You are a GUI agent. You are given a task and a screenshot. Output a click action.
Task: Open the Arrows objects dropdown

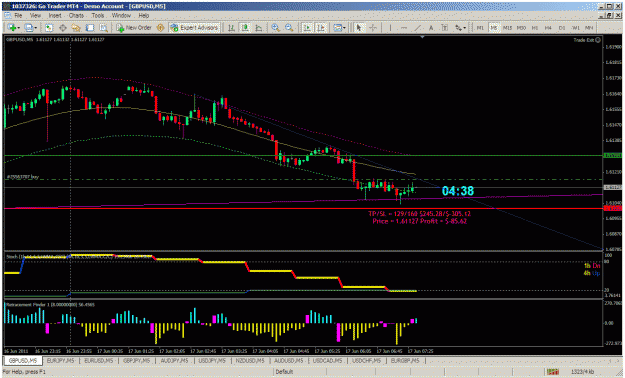tap(460, 28)
